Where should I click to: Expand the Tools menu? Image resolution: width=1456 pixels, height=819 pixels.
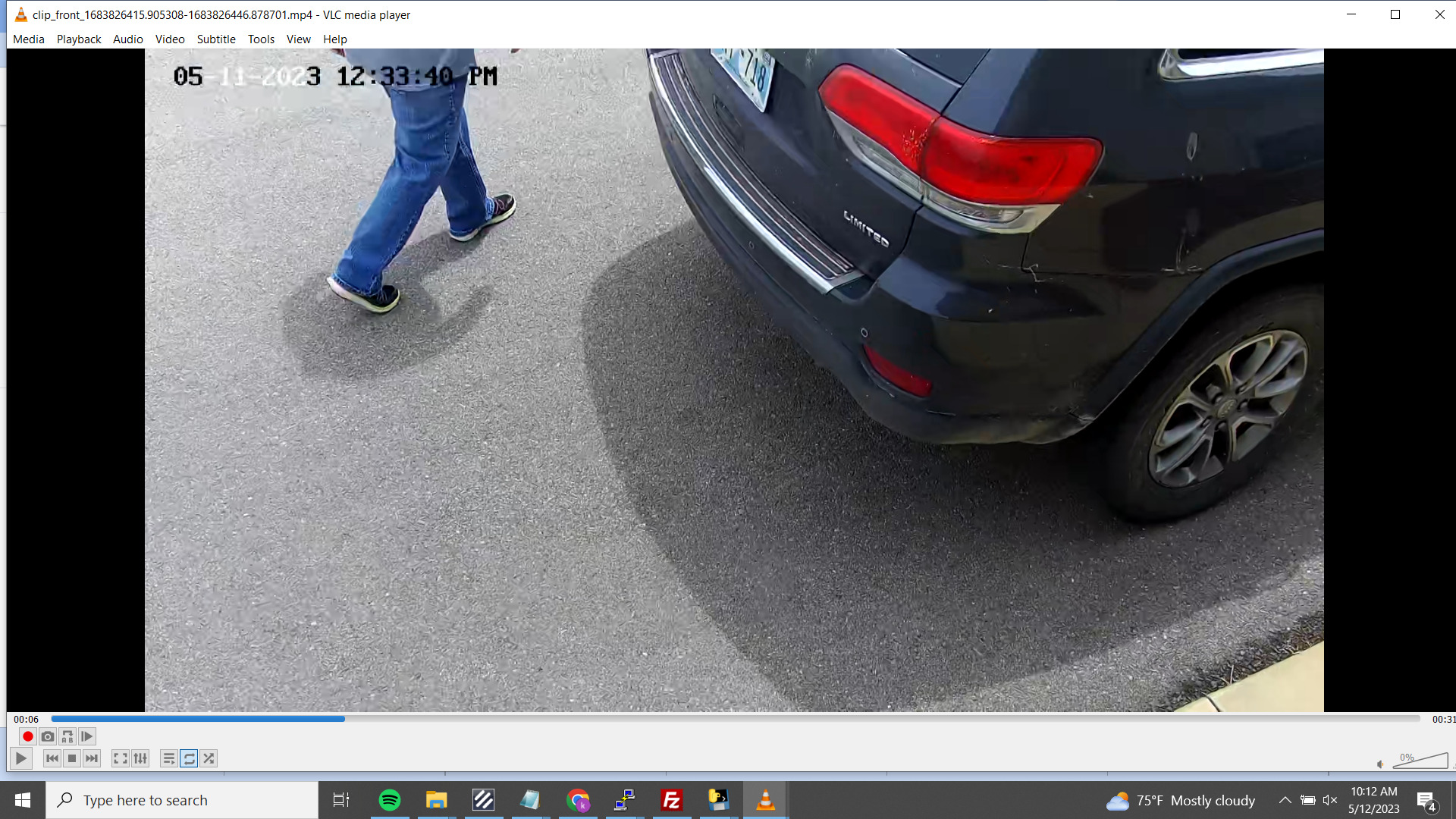[261, 39]
